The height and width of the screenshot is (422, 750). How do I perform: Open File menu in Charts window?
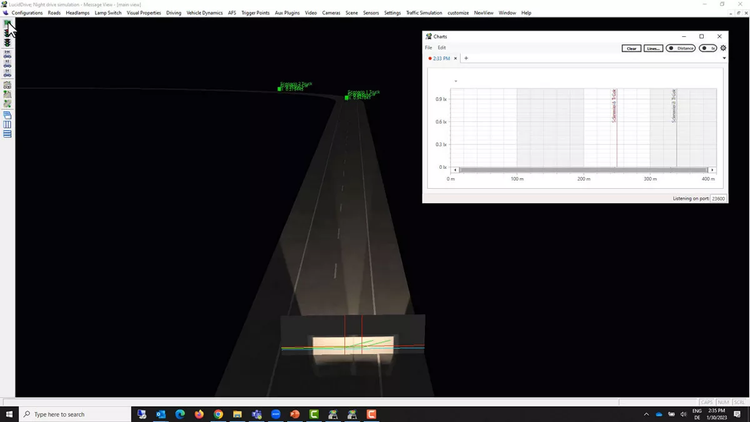(x=429, y=48)
